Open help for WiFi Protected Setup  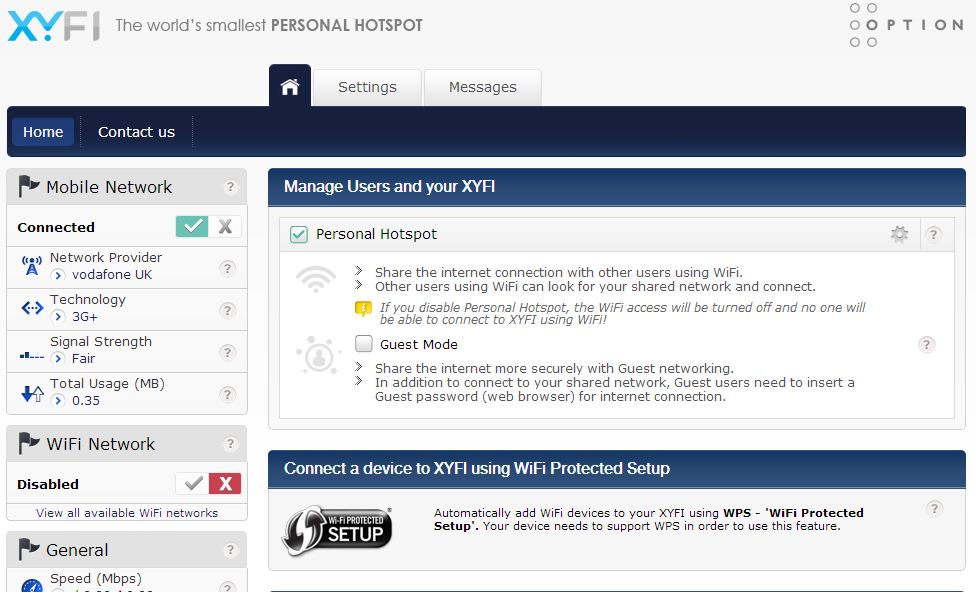(934, 509)
